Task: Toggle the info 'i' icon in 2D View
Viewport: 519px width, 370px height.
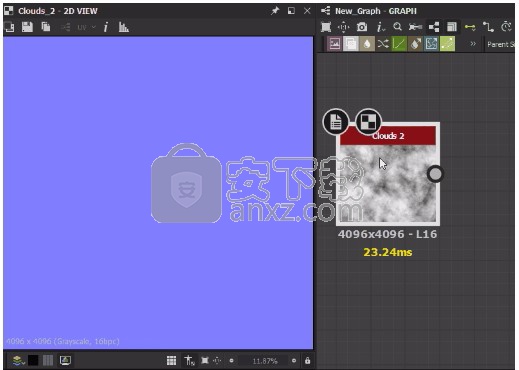Action: pyautogui.click(x=106, y=27)
